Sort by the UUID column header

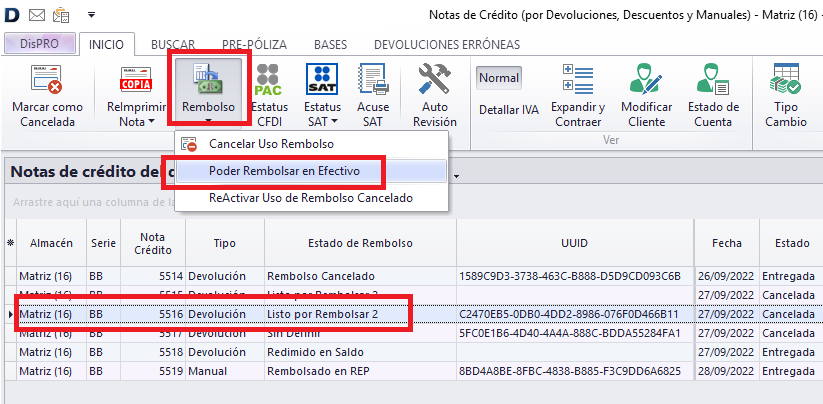575,243
